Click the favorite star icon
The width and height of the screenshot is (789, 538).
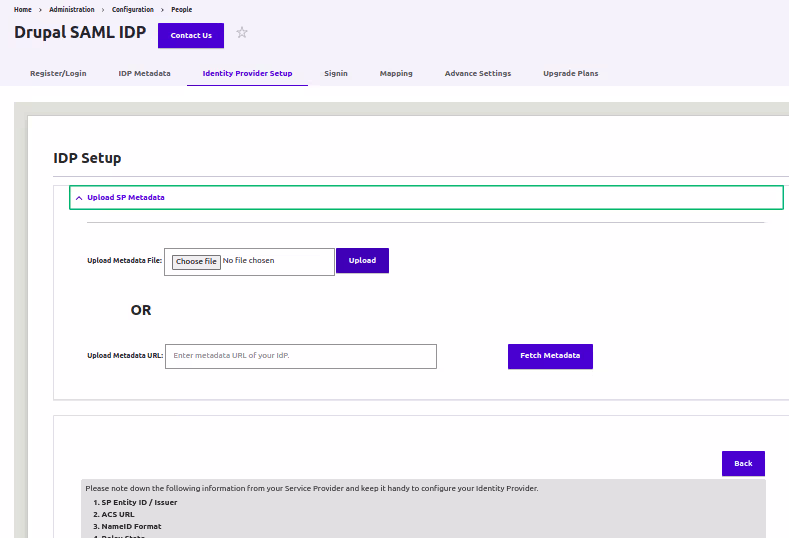(242, 33)
